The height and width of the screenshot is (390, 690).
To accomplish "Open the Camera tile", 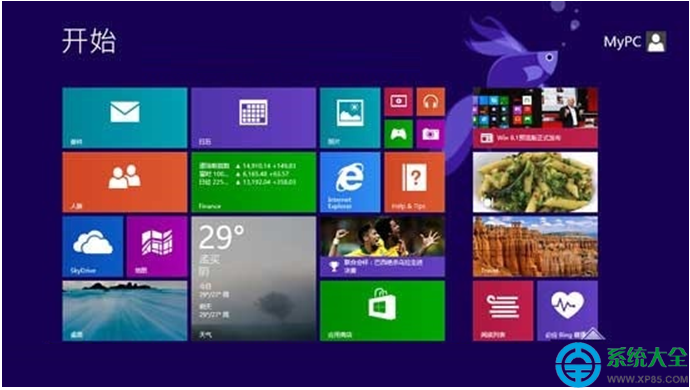I will (x=431, y=134).
